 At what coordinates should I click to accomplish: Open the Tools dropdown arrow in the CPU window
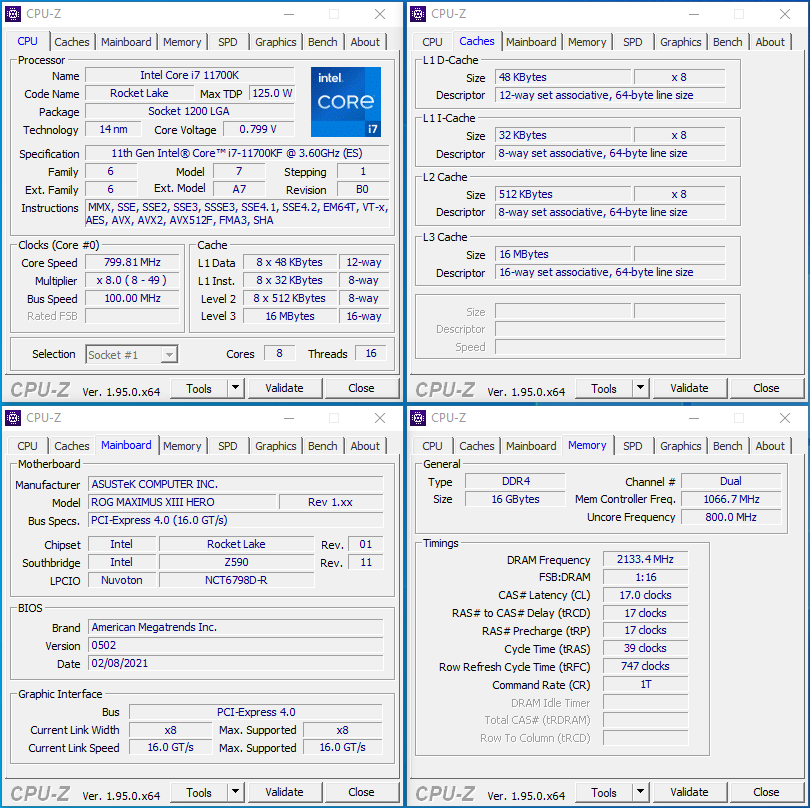236,388
